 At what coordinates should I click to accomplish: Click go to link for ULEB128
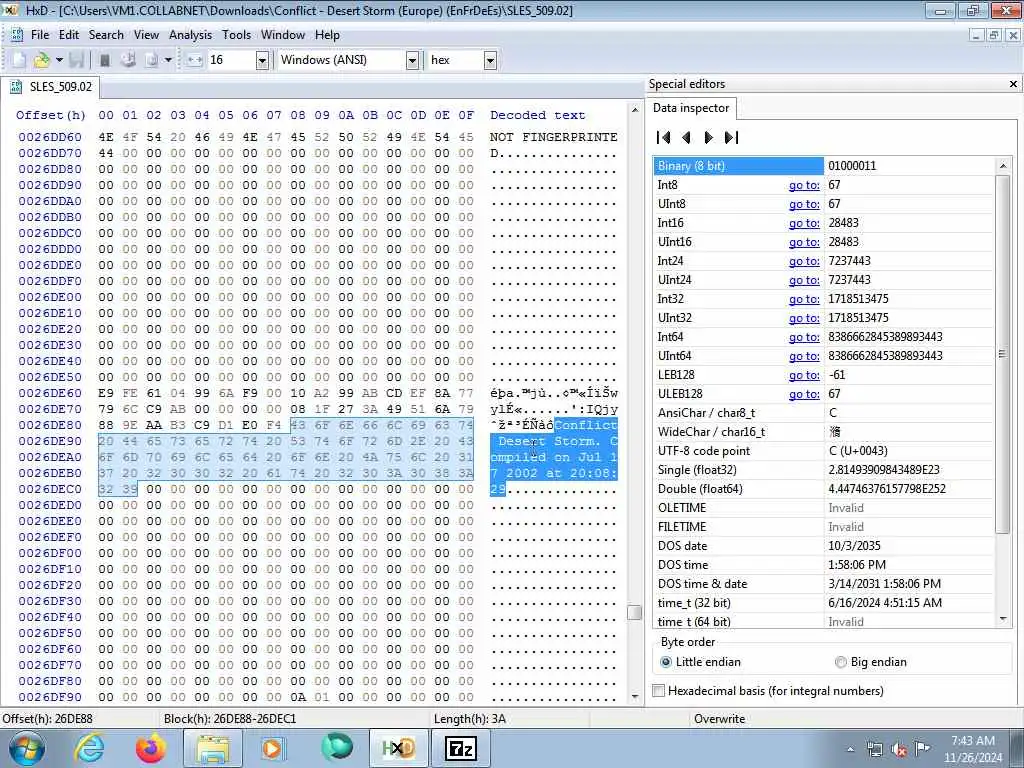803,394
